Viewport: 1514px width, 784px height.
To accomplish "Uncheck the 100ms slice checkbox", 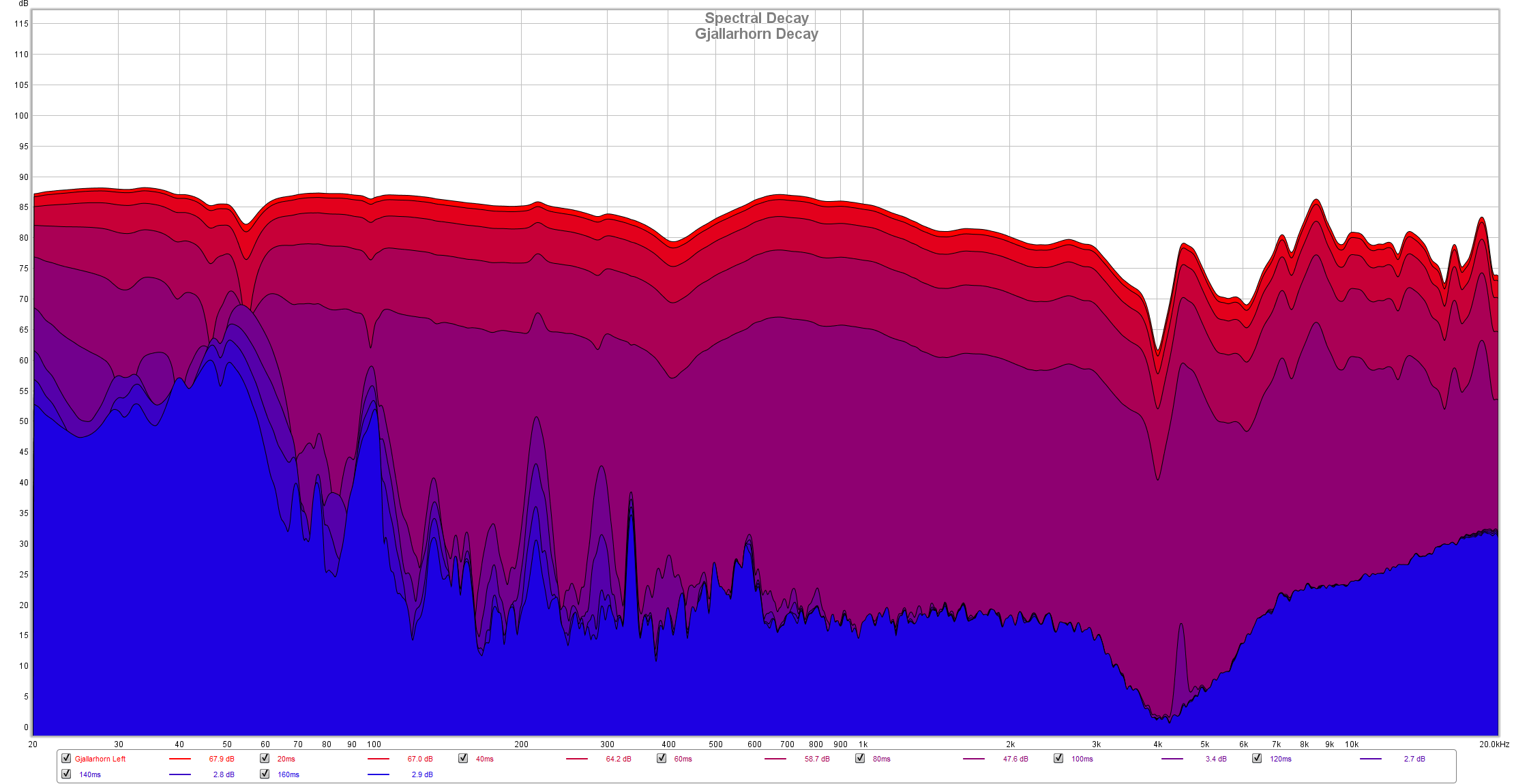I will pyautogui.click(x=1058, y=758).
